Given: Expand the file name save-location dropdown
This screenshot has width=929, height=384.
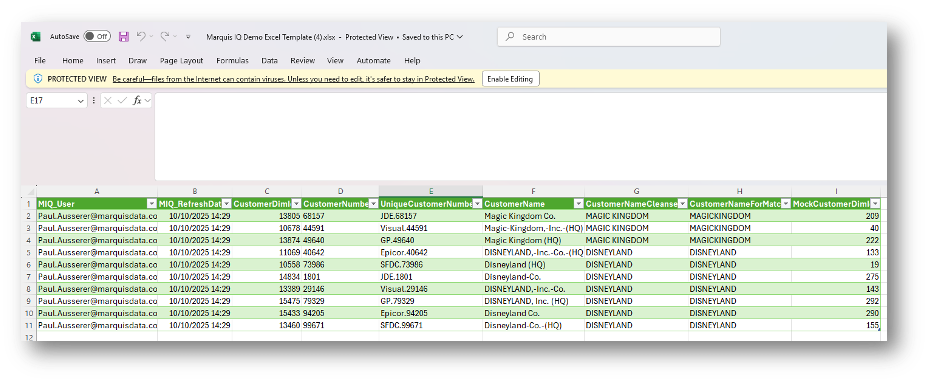Looking at the screenshot, I should 460,37.
